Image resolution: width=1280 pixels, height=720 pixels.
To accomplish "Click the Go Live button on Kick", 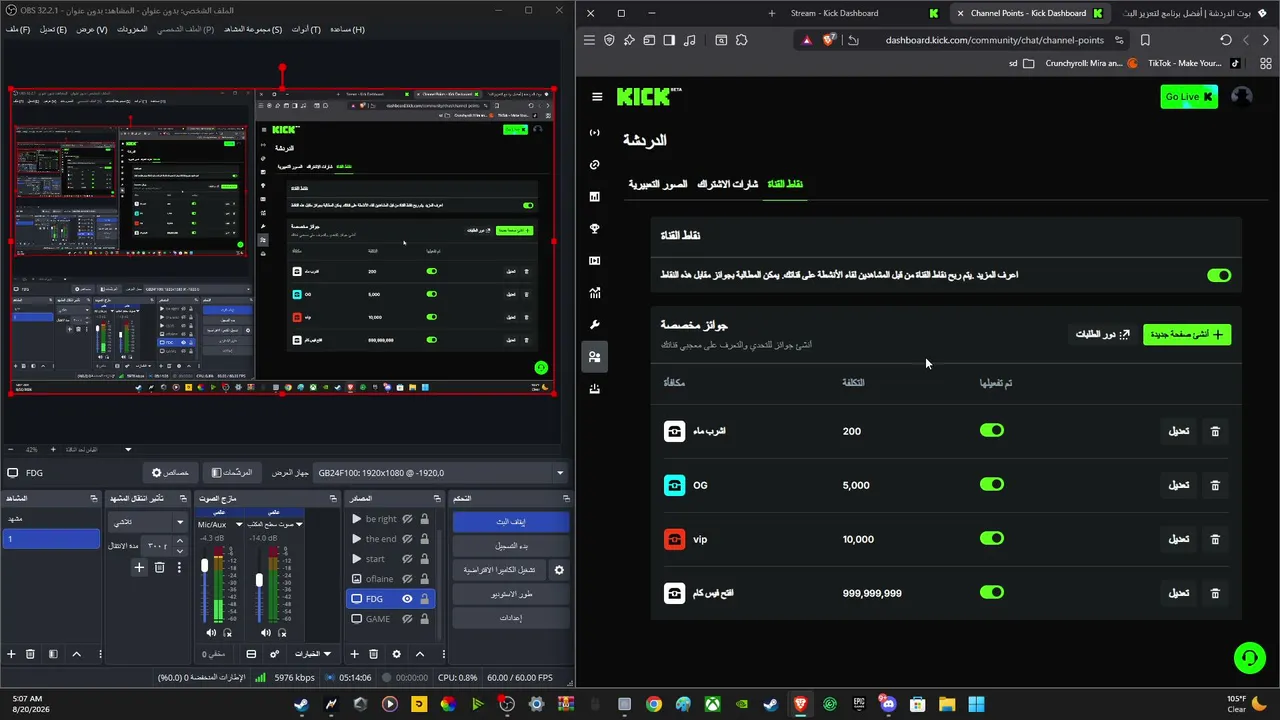I will (x=1189, y=97).
